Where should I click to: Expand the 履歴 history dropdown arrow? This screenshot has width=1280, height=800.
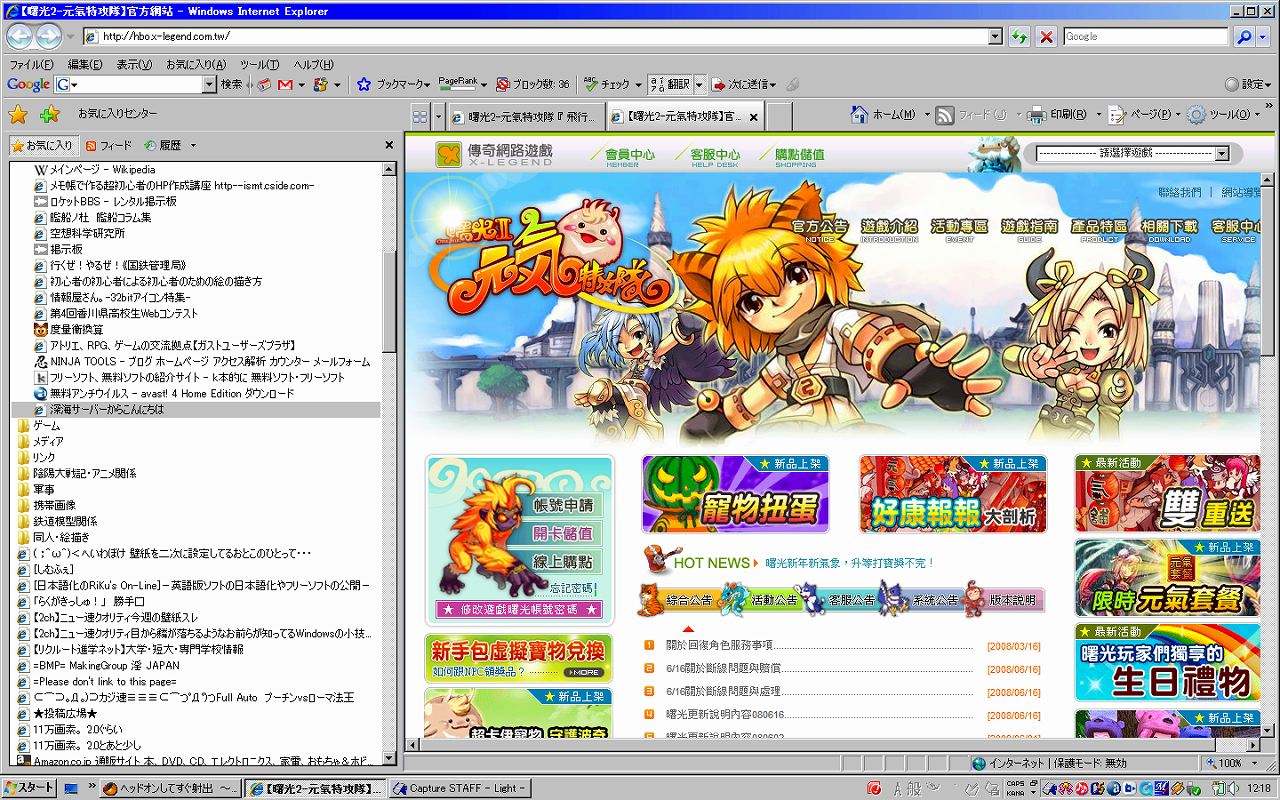point(192,145)
